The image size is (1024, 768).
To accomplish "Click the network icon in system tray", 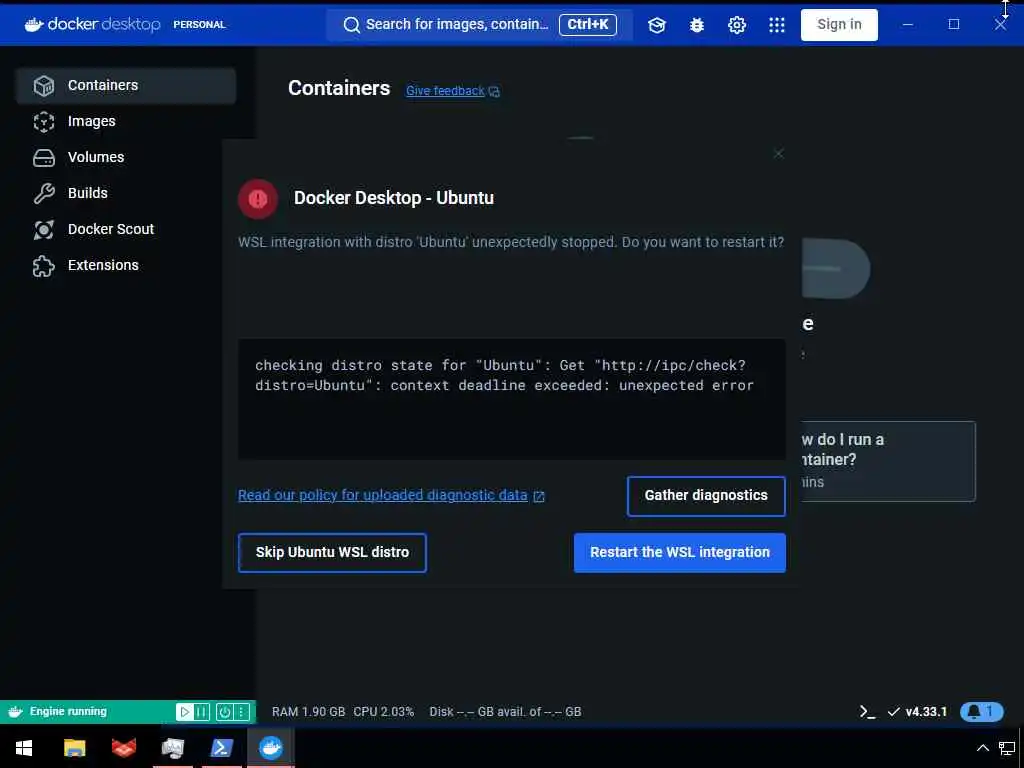I will pos(1007,748).
